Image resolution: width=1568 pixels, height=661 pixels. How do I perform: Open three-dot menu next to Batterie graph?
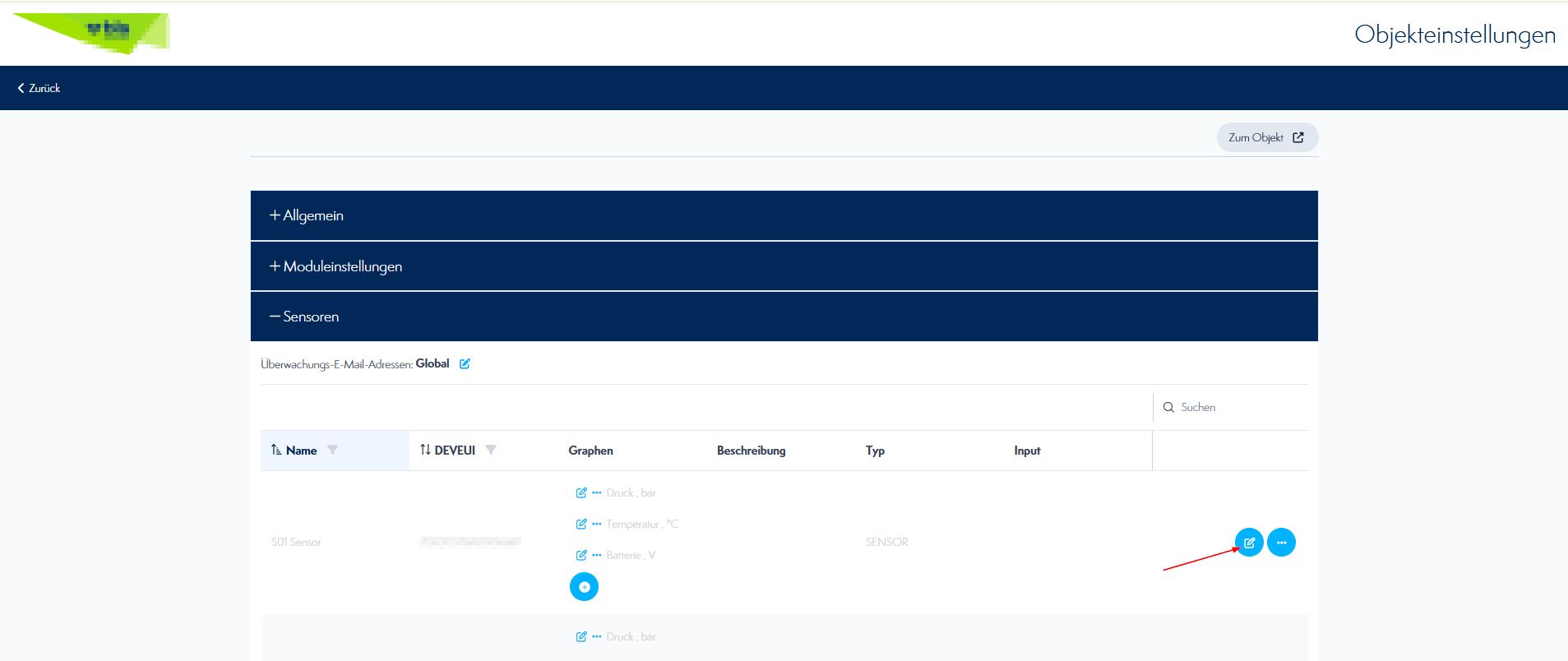tap(597, 555)
